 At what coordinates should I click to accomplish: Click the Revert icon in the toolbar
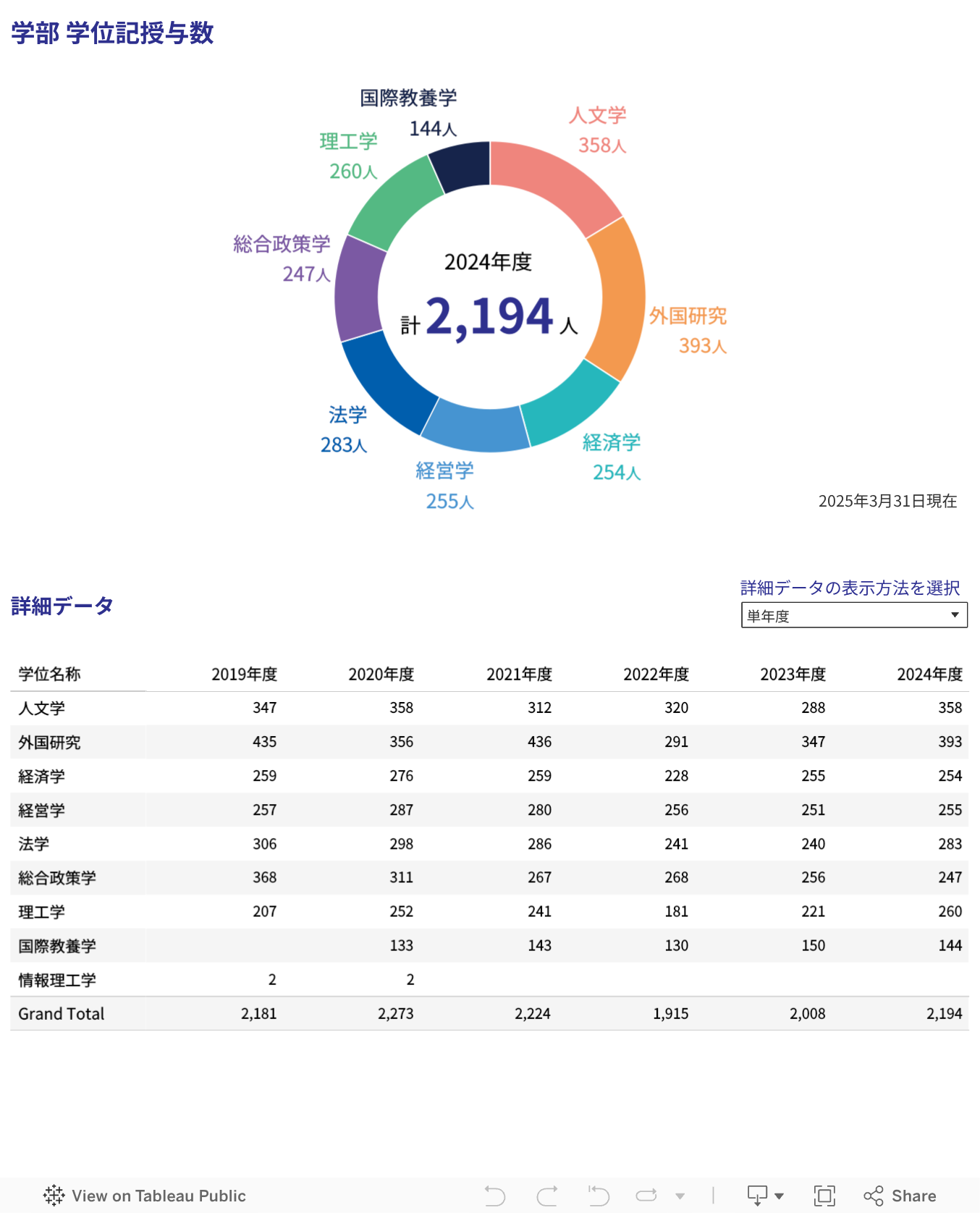pos(599,1196)
